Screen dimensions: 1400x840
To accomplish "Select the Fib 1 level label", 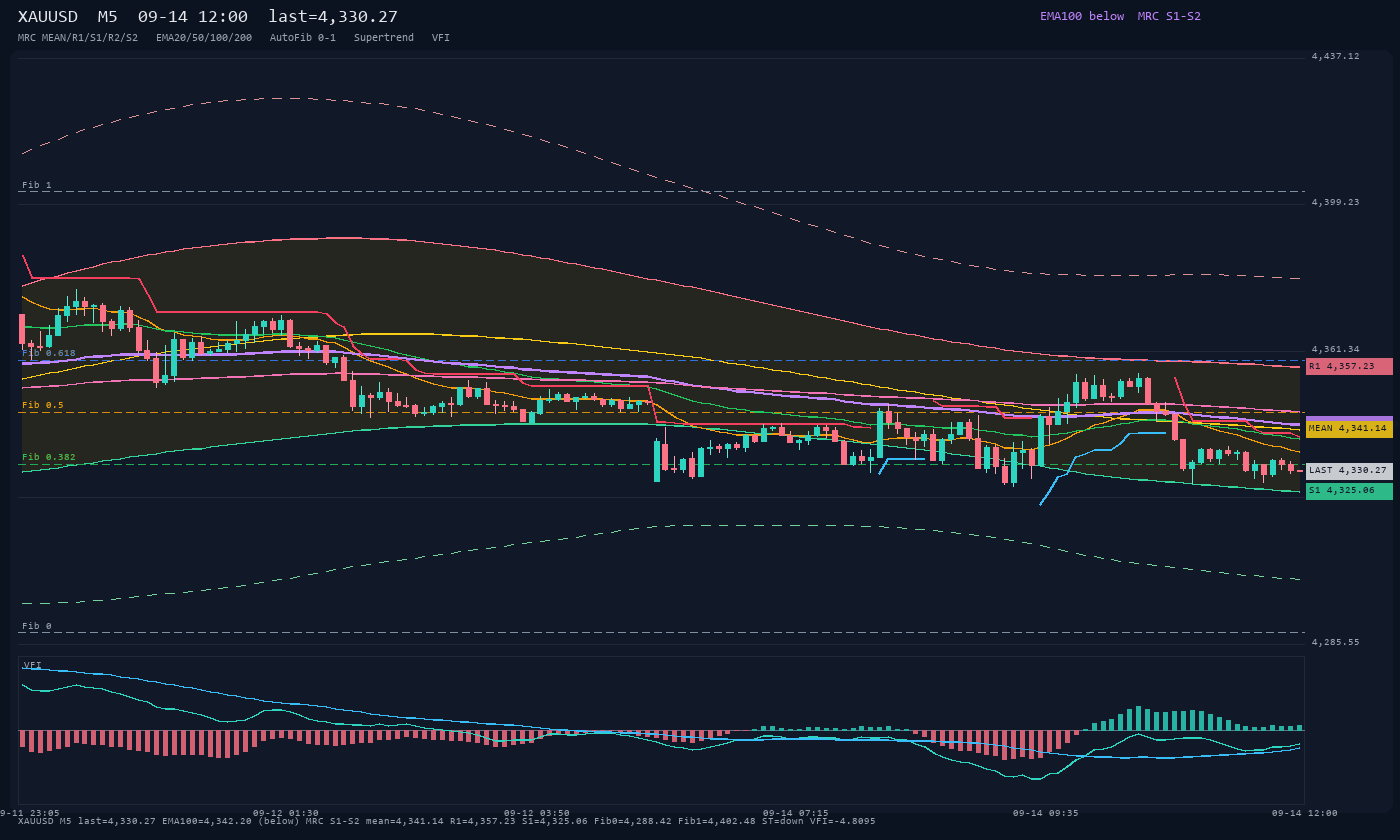I will click(37, 185).
